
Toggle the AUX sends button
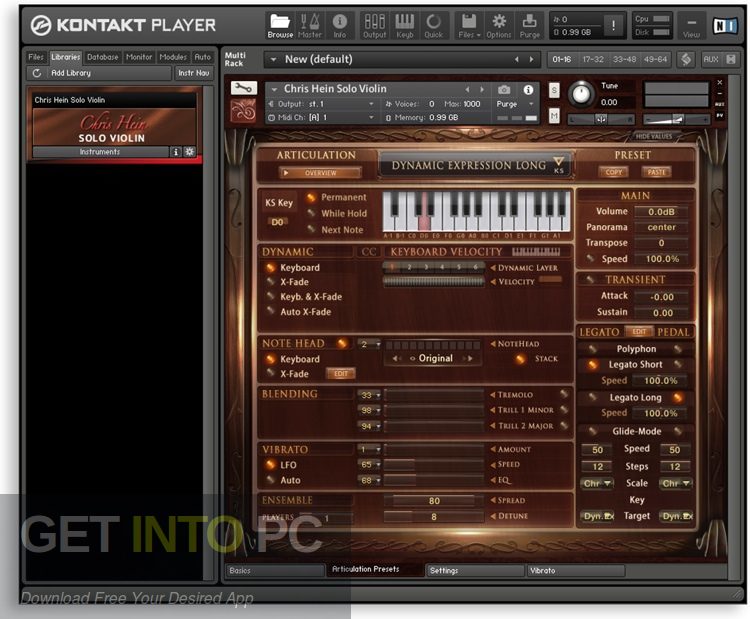coord(711,59)
